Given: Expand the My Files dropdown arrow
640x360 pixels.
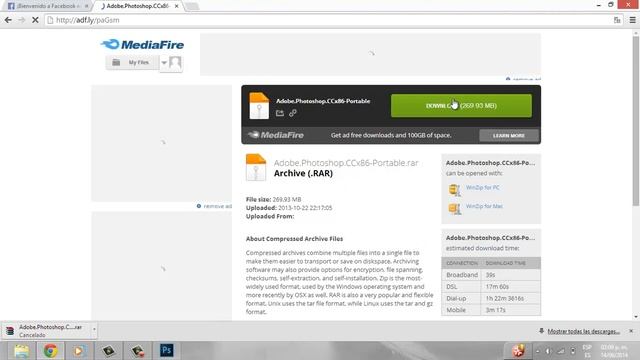Looking at the screenshot, I should tap(164, 63).
